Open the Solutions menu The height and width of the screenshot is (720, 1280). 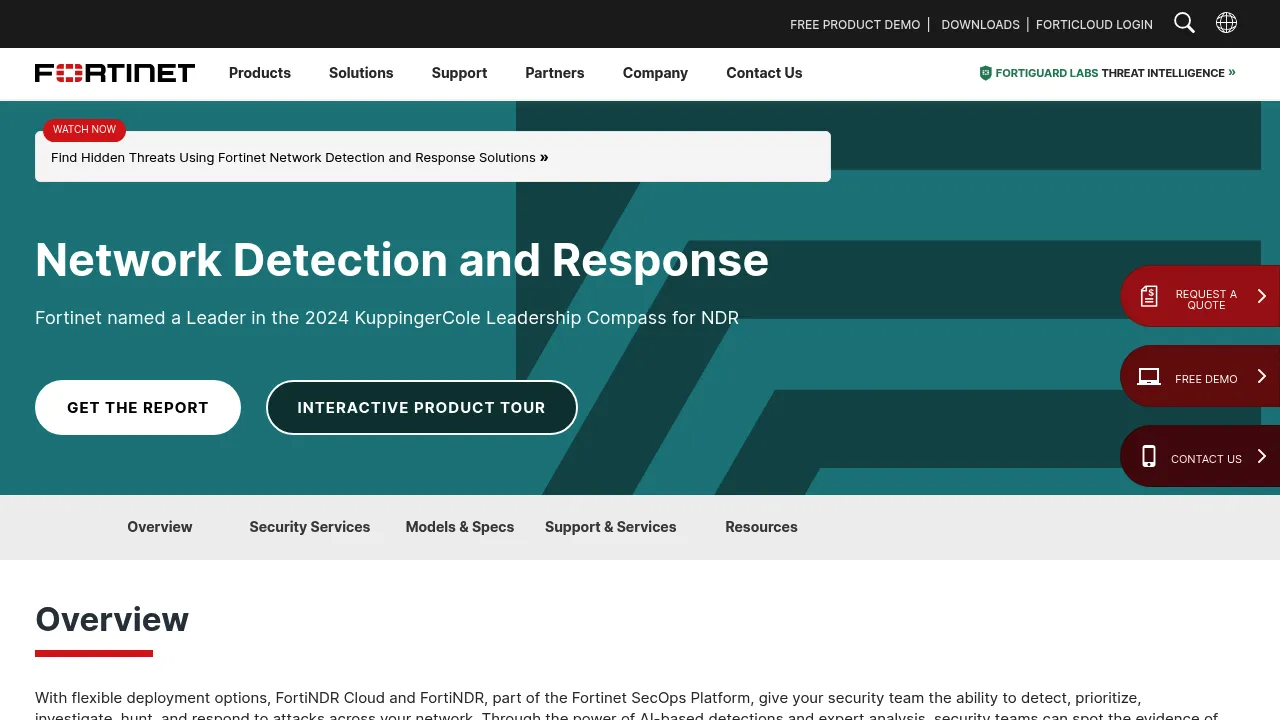click(361, 73)
